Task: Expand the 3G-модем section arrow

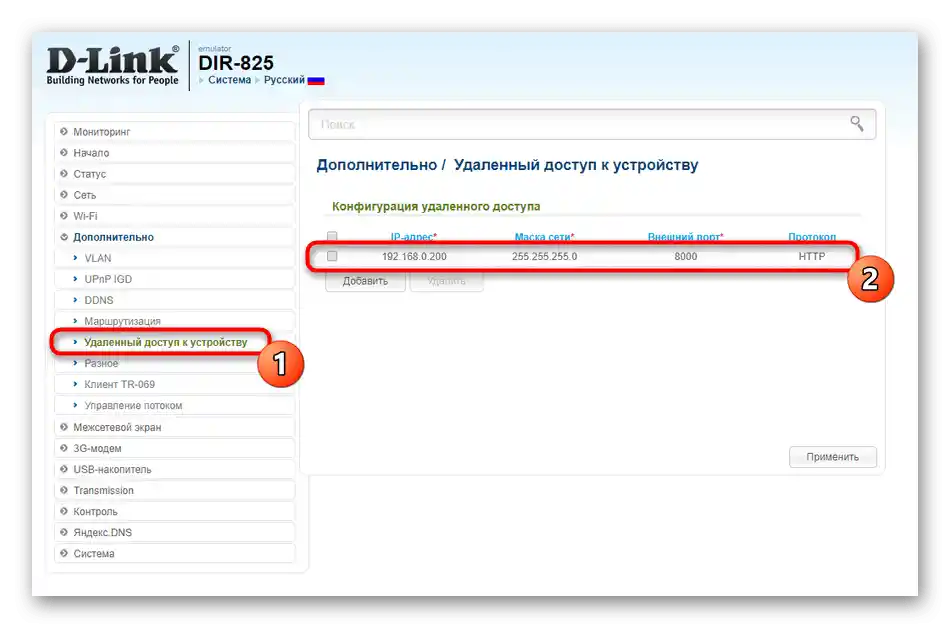Action: click(64, 448)
